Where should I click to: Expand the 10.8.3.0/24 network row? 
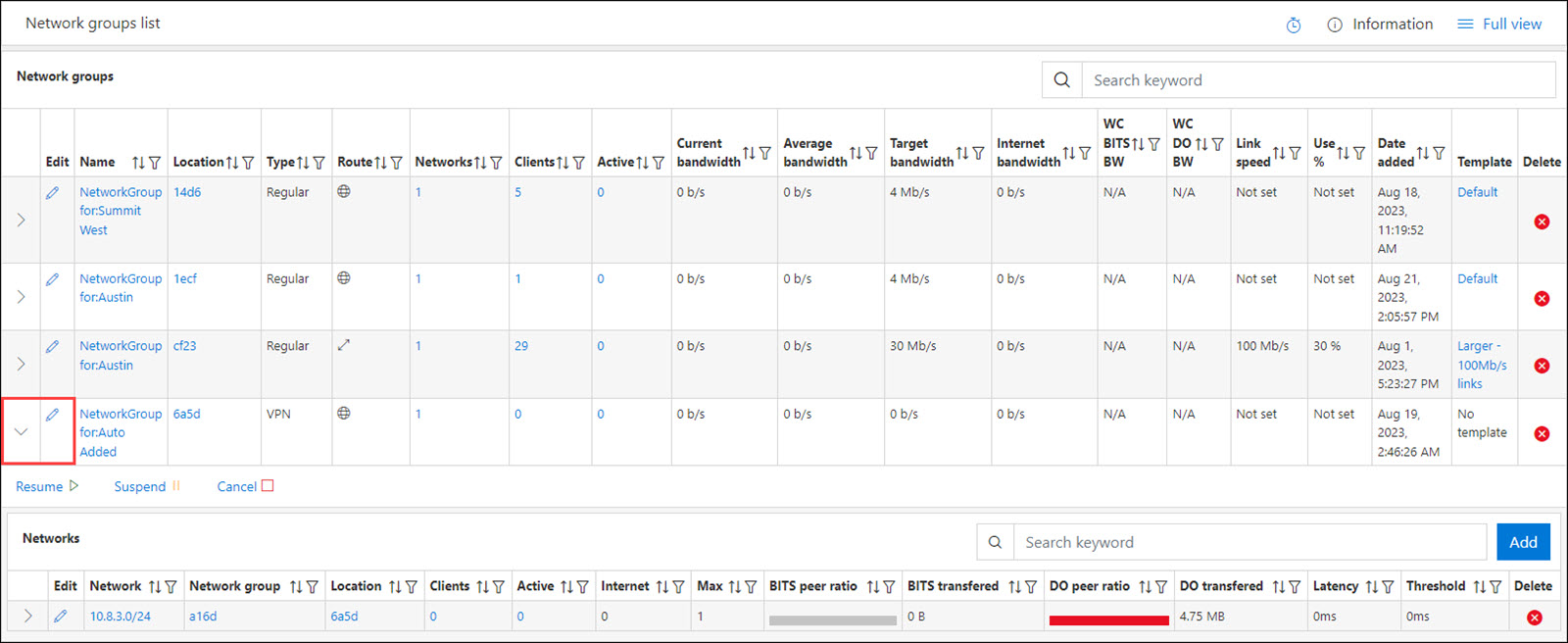point(28,617)
